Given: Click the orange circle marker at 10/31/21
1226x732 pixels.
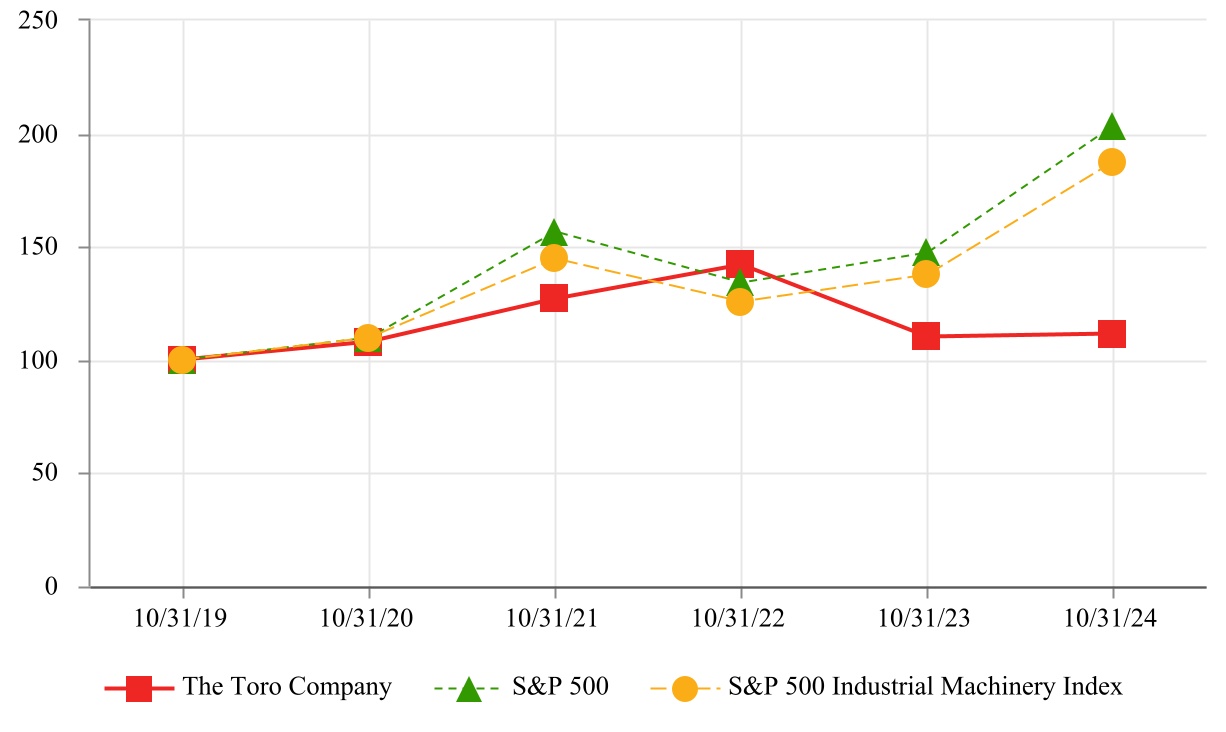Looking at the screenshot, I should coord(554,258).
